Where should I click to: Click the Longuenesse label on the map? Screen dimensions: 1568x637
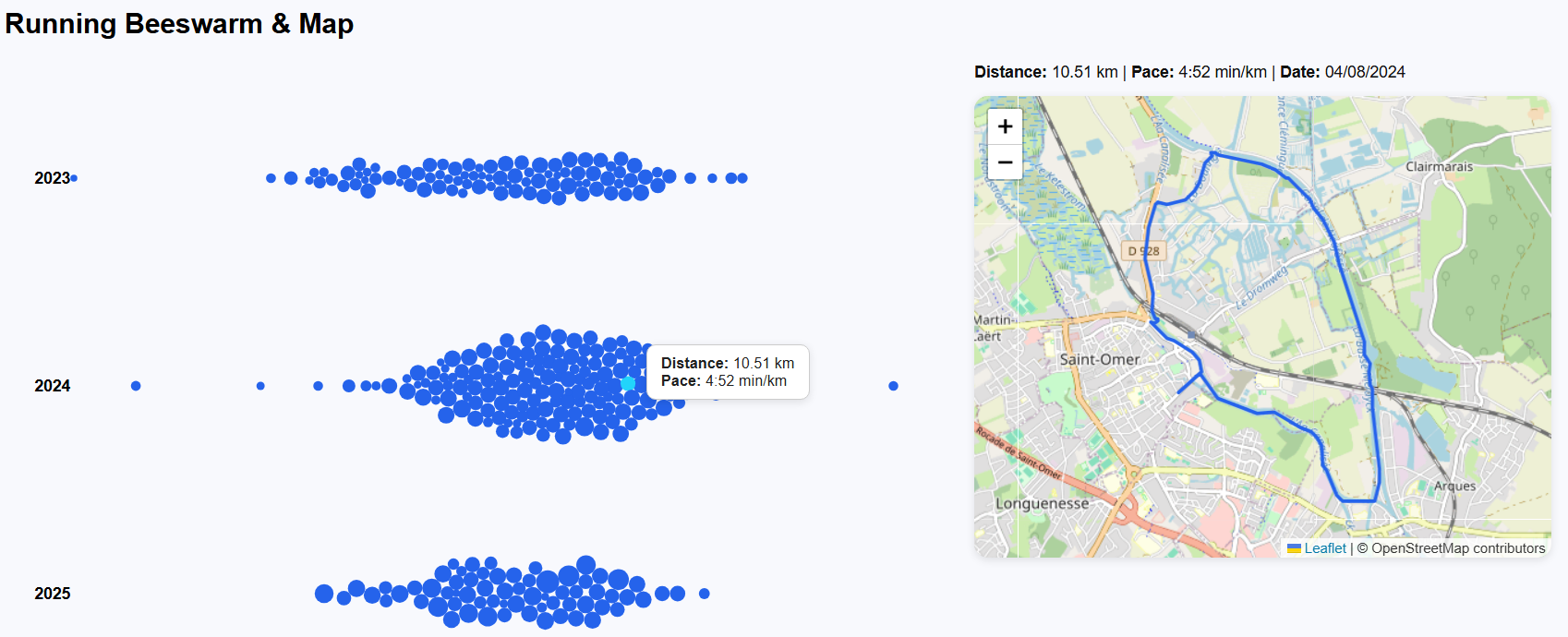click(1042, 503)
